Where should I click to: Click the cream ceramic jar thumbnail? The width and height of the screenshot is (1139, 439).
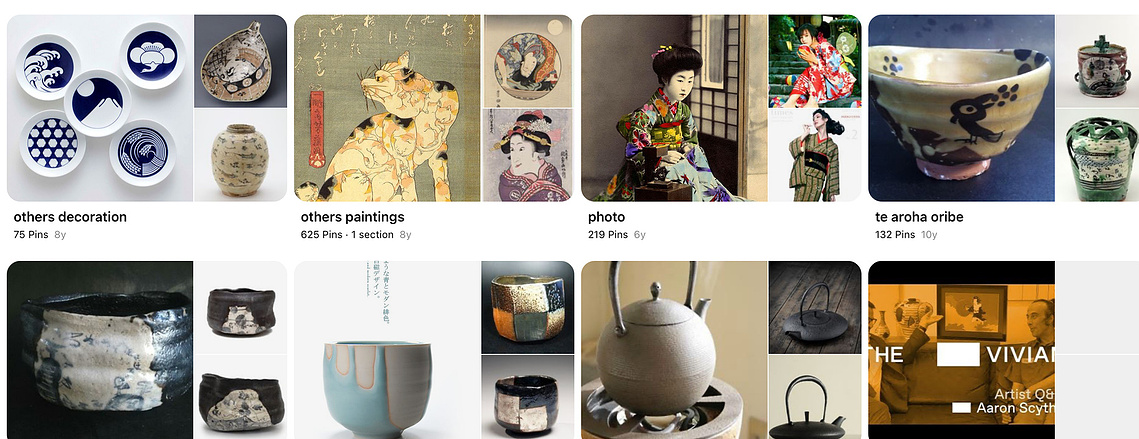[240, 155]
